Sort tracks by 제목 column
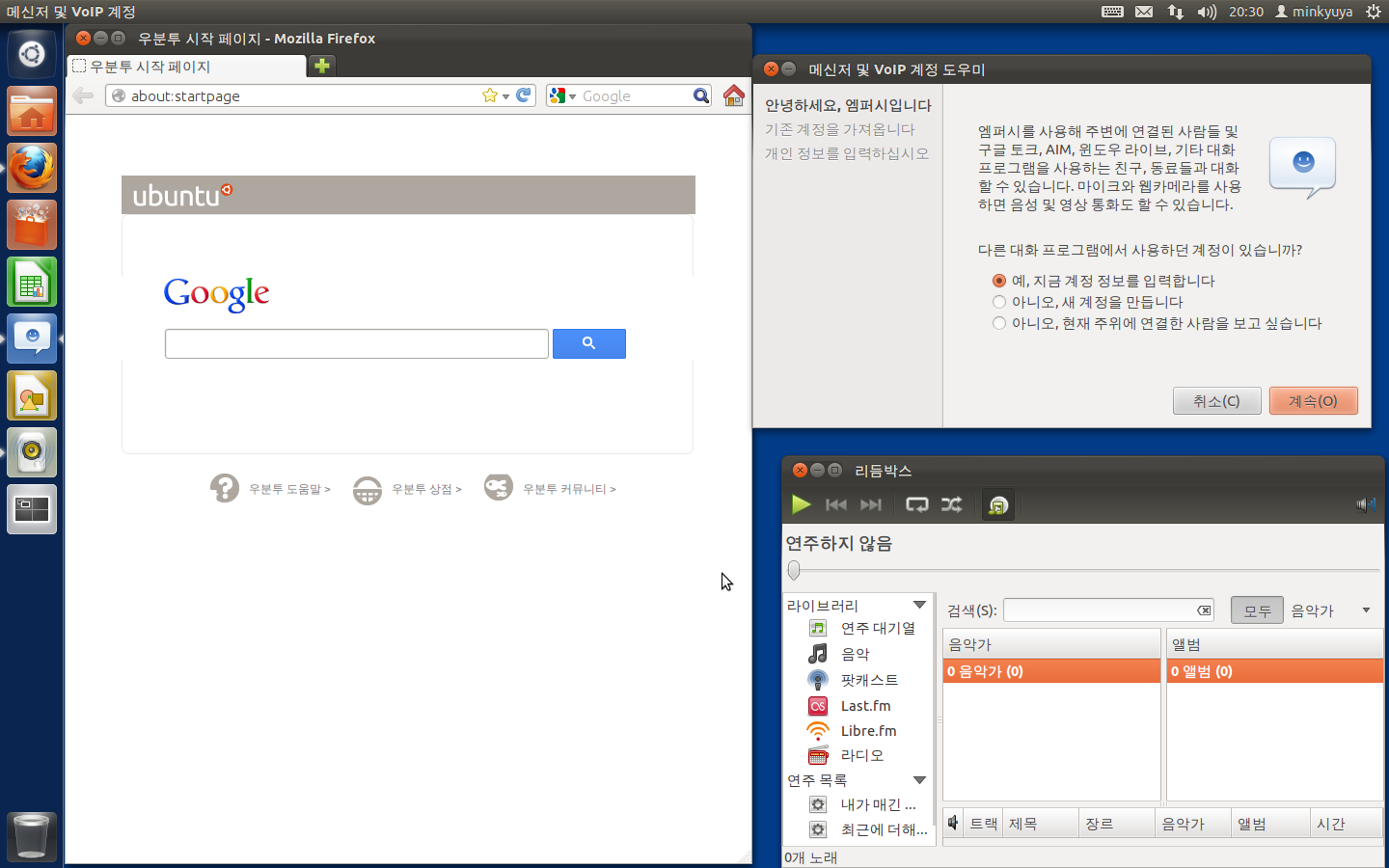Image resolution: width=1389 pixels, height=868 pixels. point(1040,824)
